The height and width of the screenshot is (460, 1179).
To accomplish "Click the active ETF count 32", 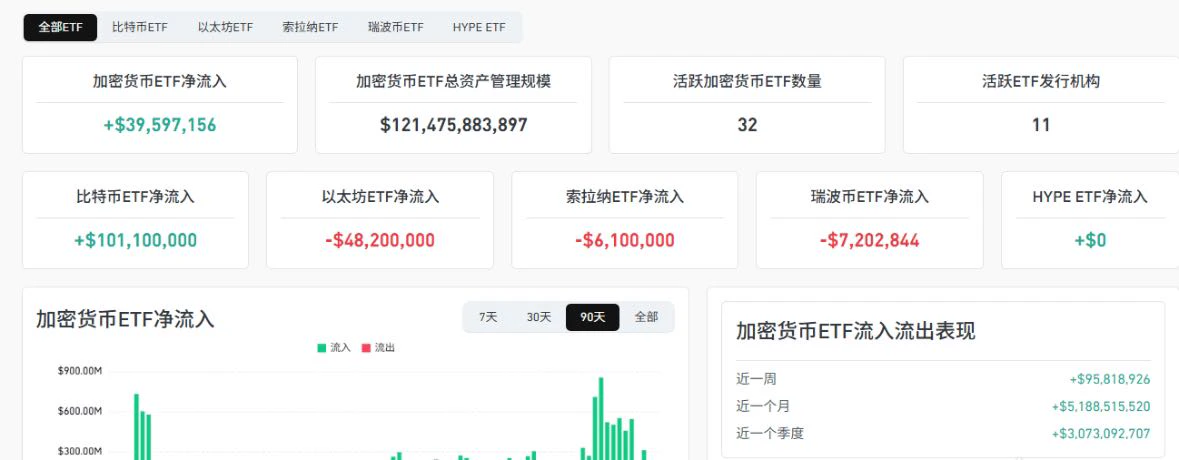I will 747,125.
